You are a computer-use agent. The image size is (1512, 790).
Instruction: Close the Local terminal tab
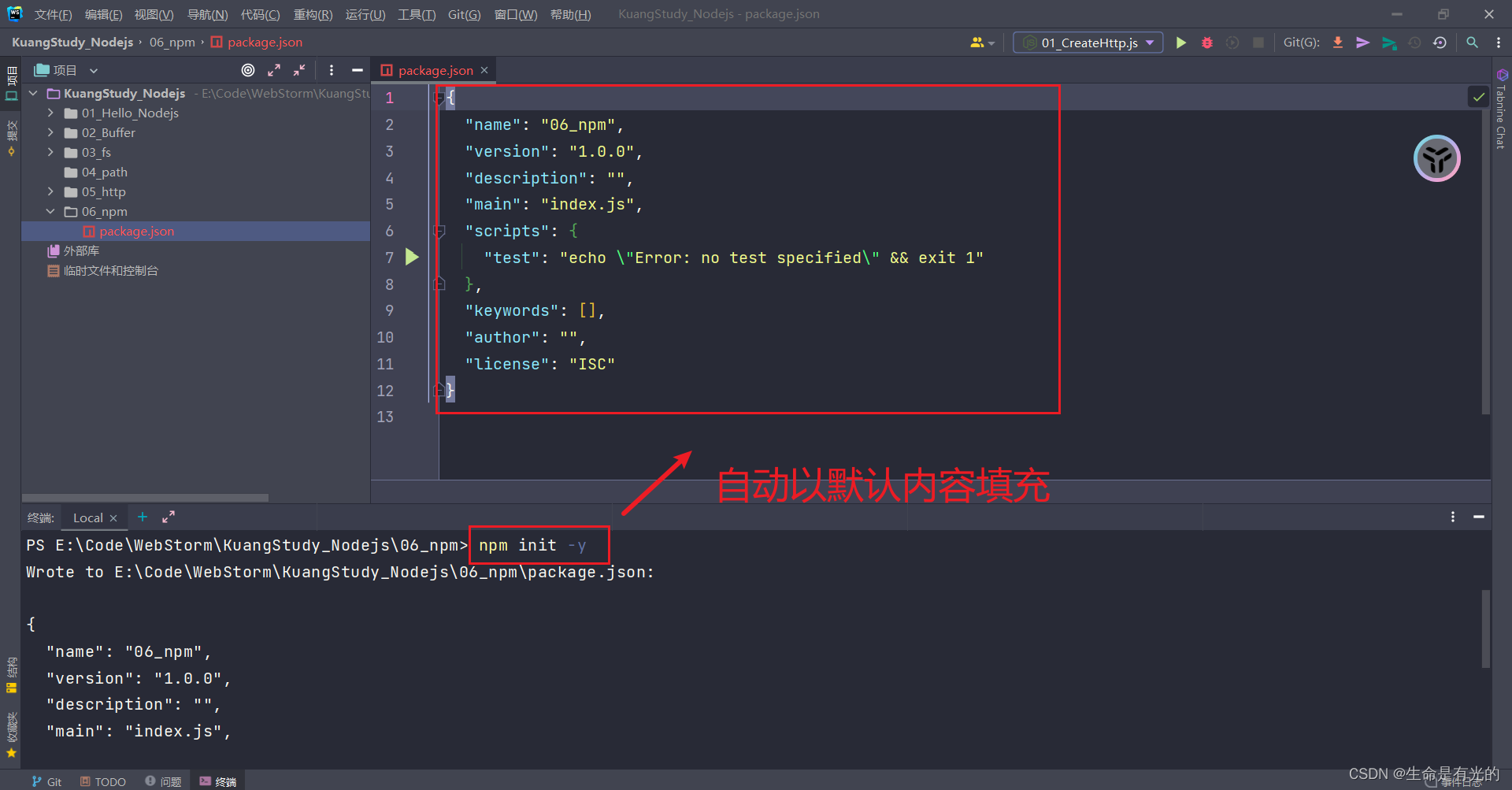click(113, 517)
